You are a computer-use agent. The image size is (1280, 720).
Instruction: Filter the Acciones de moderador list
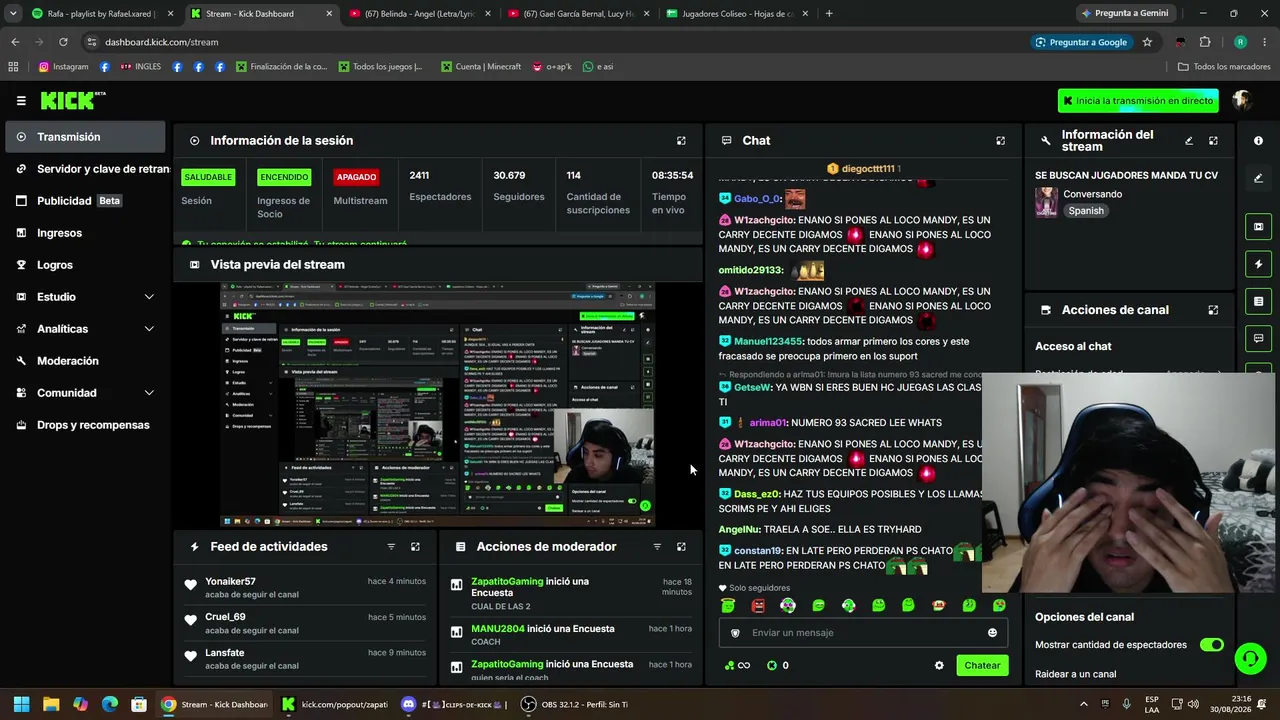click(x=657, y=547)
